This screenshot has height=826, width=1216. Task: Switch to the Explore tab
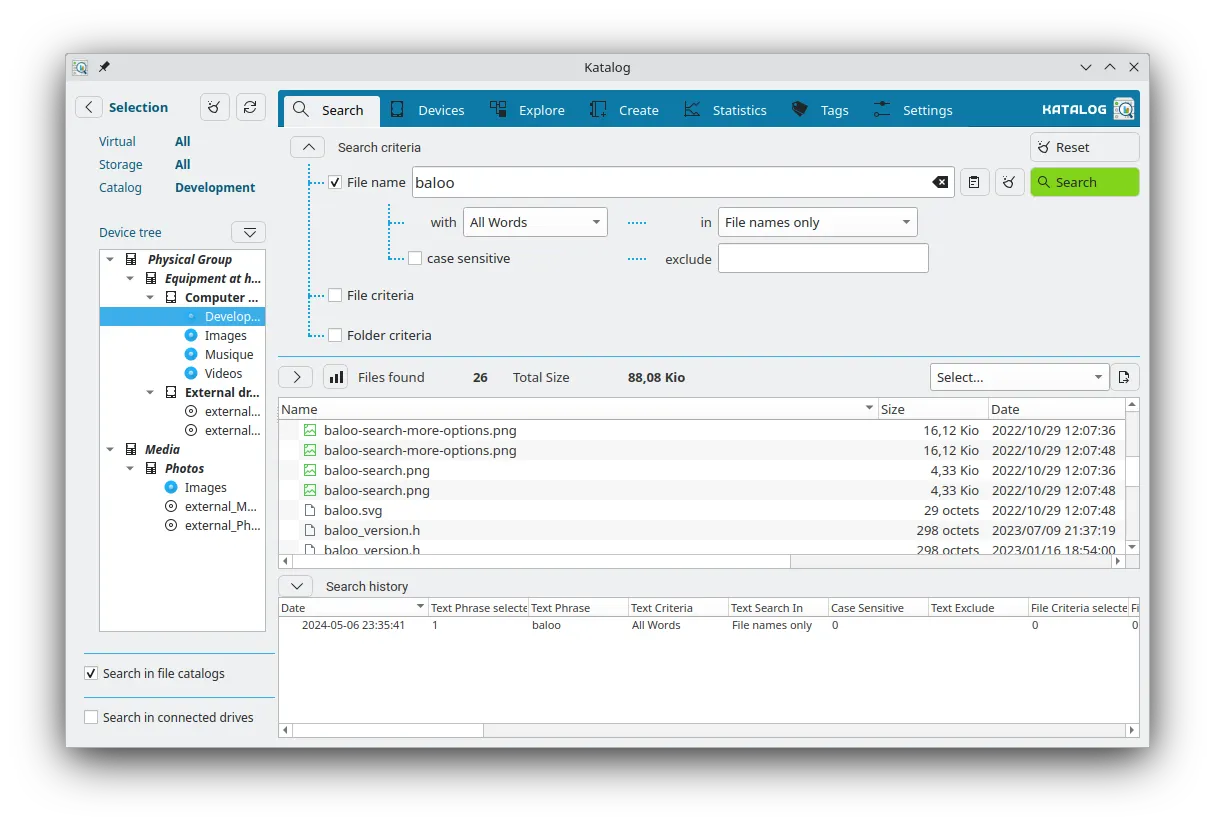(x=528, y=110)
